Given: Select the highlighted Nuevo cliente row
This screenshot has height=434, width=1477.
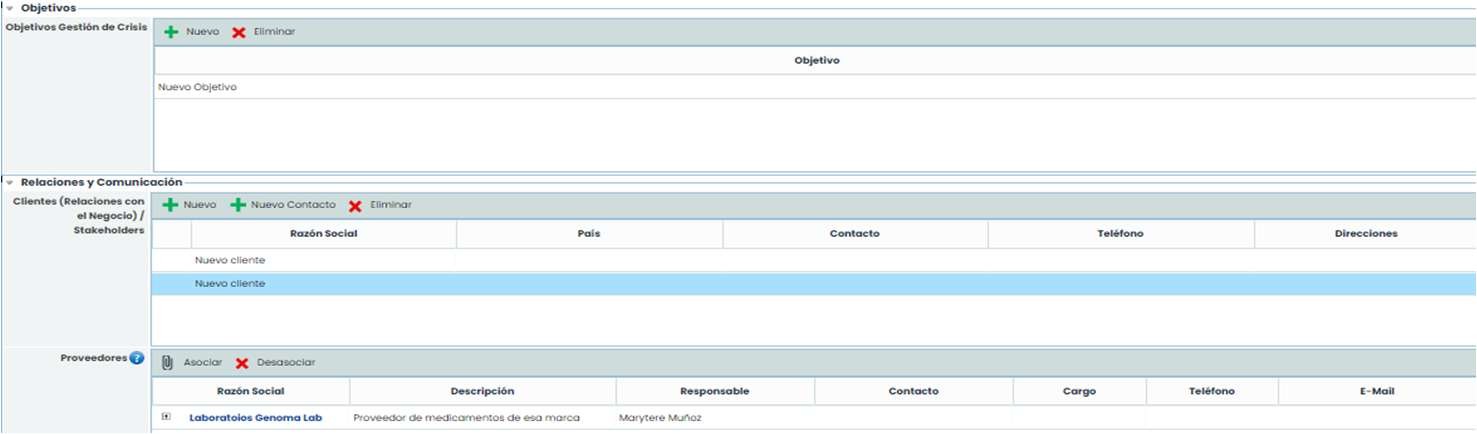Looking at the screenshot, I should coord(230,284).
